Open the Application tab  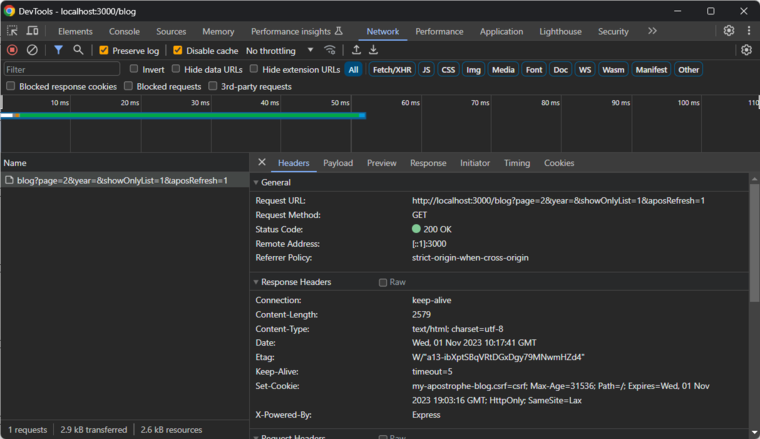[x=501, y=31]
